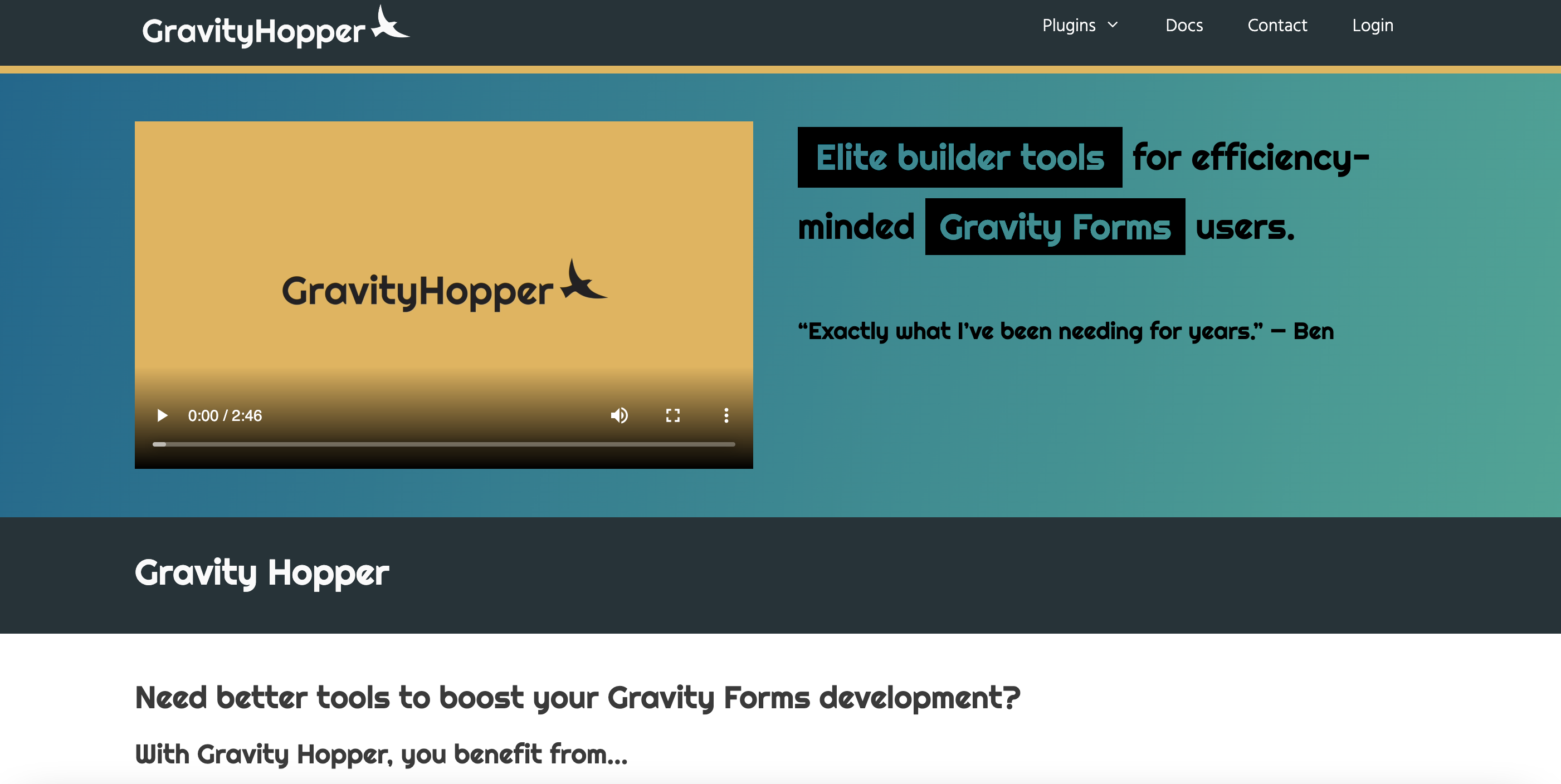The height and width of the screenshot is (784, 1561).
Task: Click the Login link
Action: [1373, 26]
